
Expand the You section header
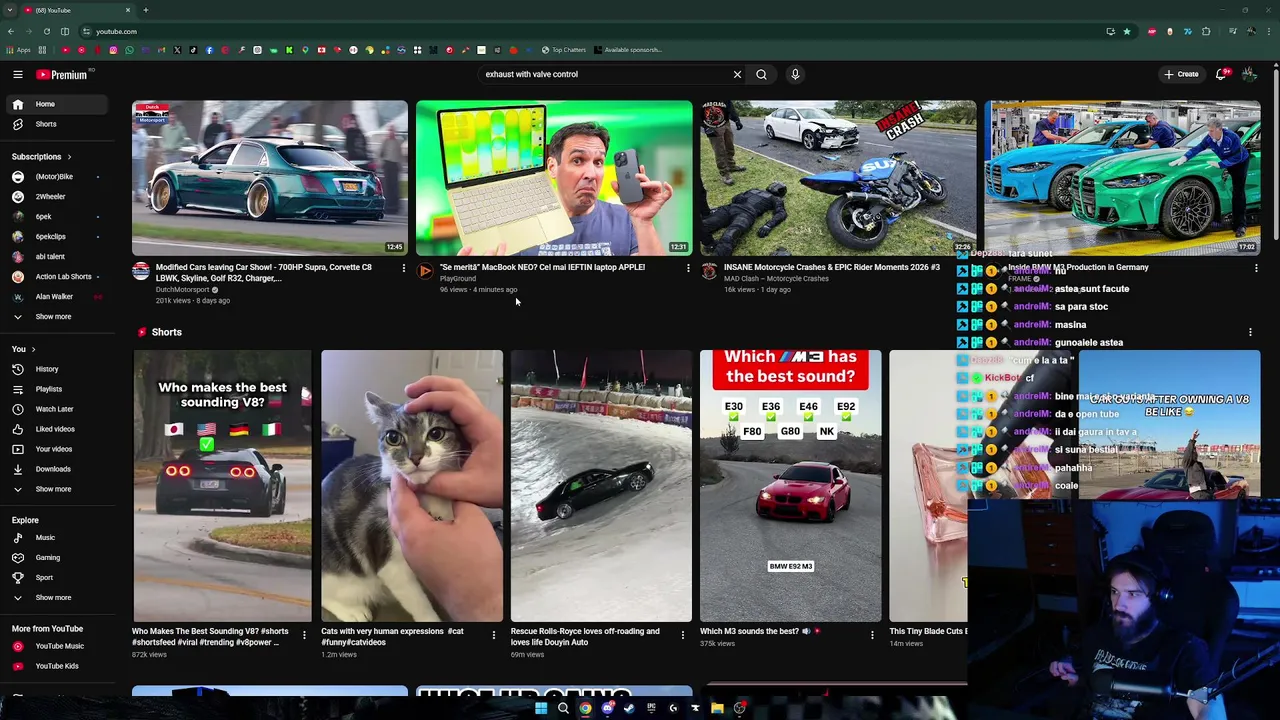point(24,349)
